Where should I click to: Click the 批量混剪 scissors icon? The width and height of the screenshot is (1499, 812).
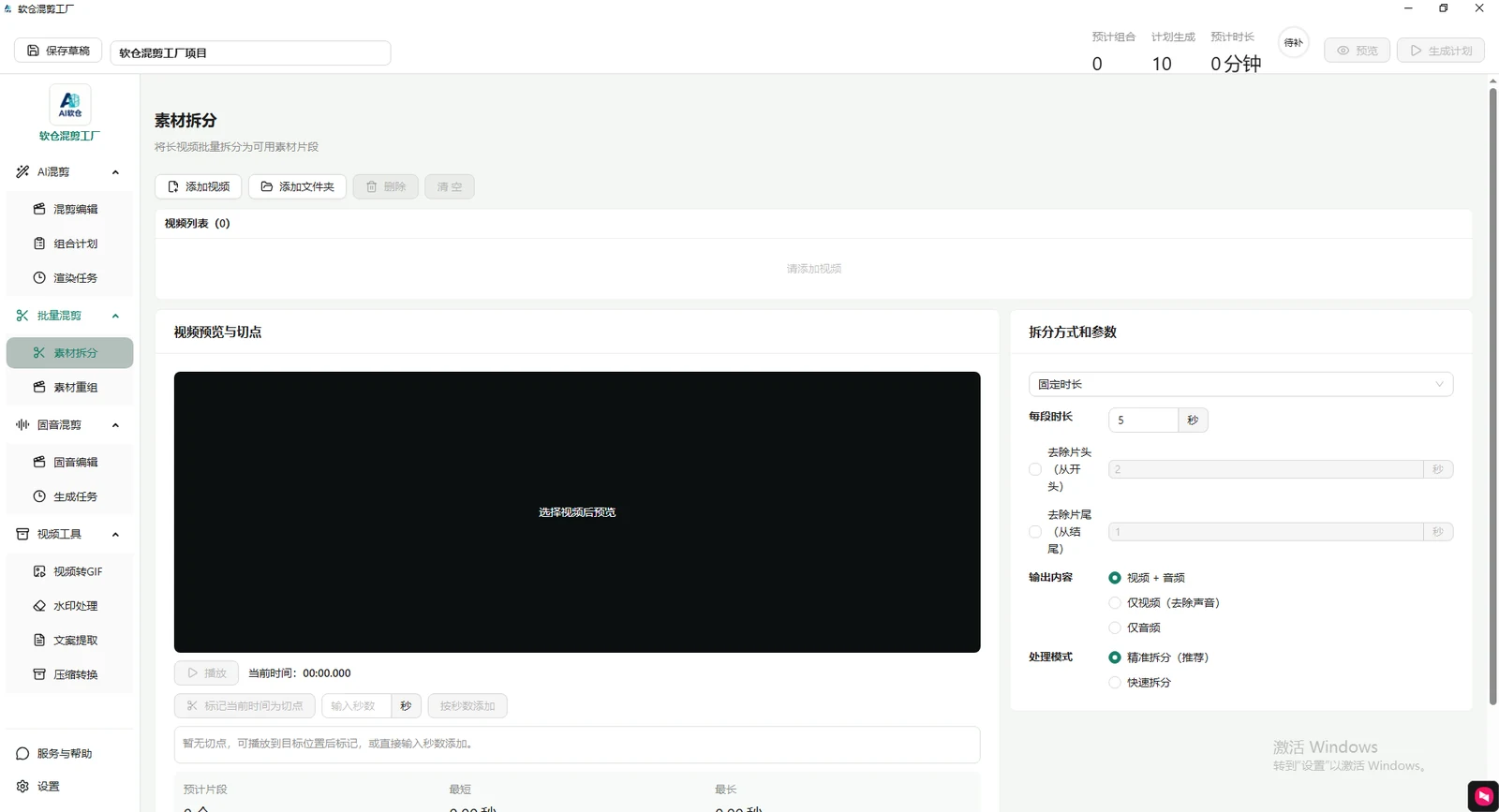pos(22,316)
